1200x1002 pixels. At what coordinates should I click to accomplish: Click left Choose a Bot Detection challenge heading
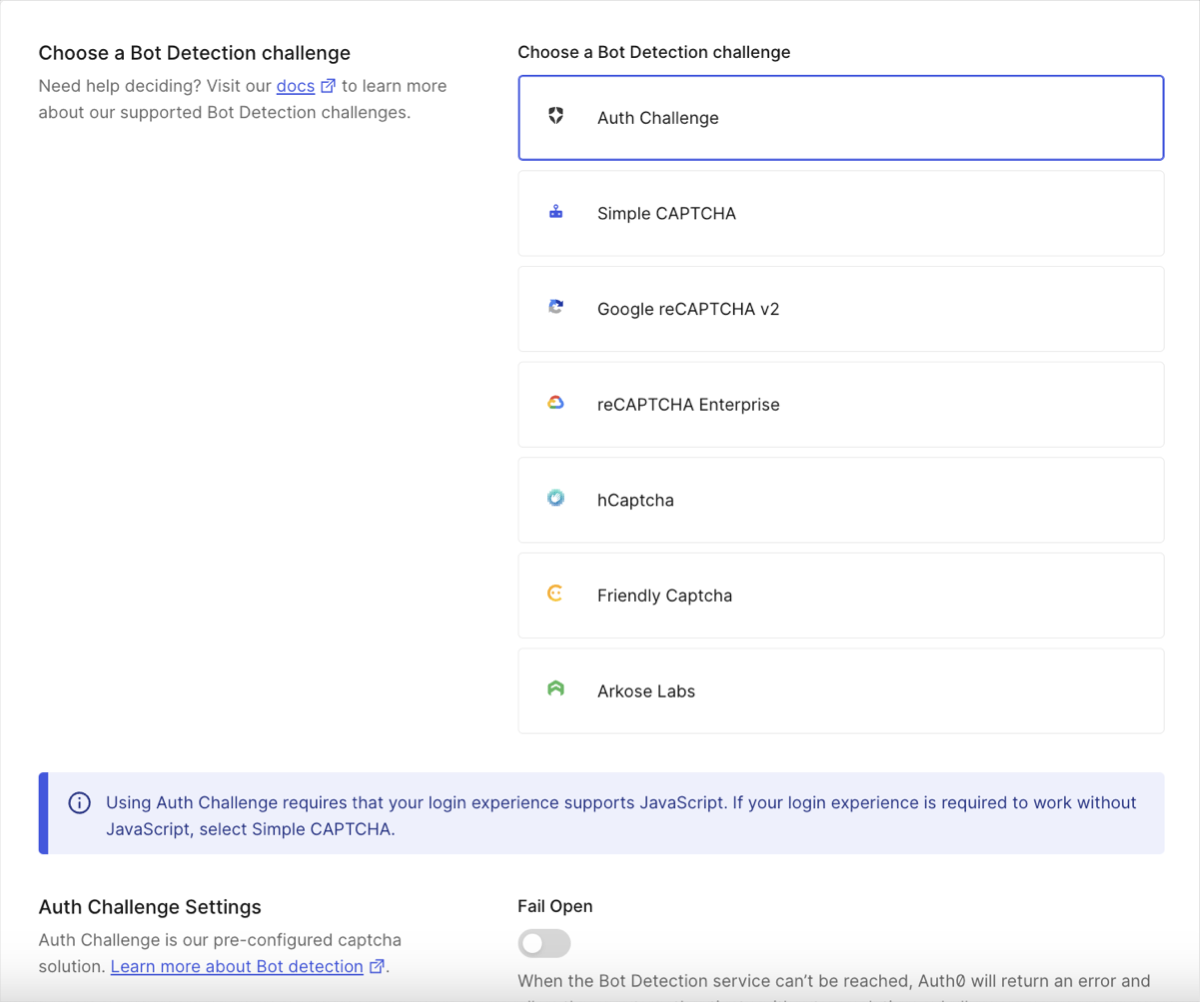[x=195, y=53]
